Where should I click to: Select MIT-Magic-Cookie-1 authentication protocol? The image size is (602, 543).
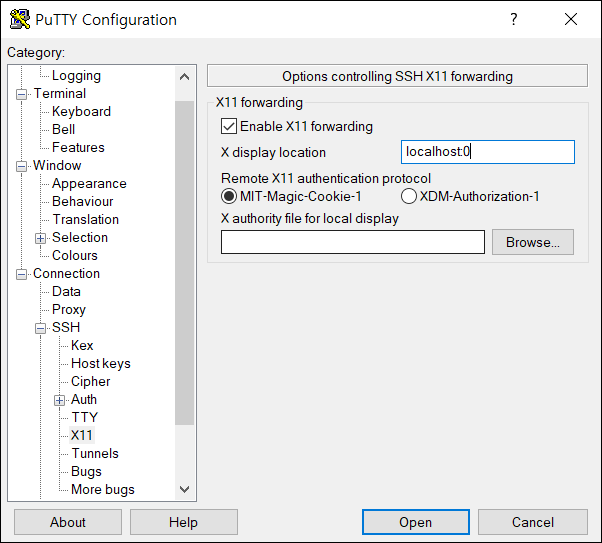tap(229, 196)
